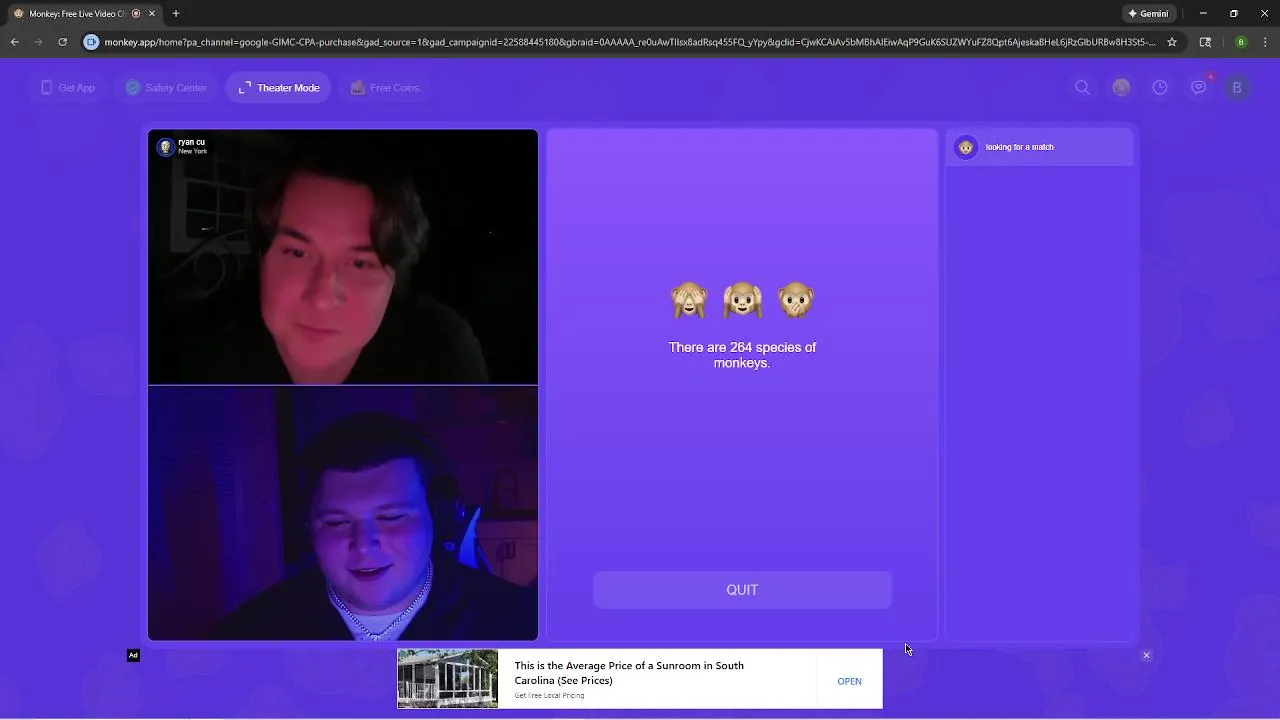Bookmark this page with star icon
This screenshot has width=1280, height=720.
tap(1172, 42)
